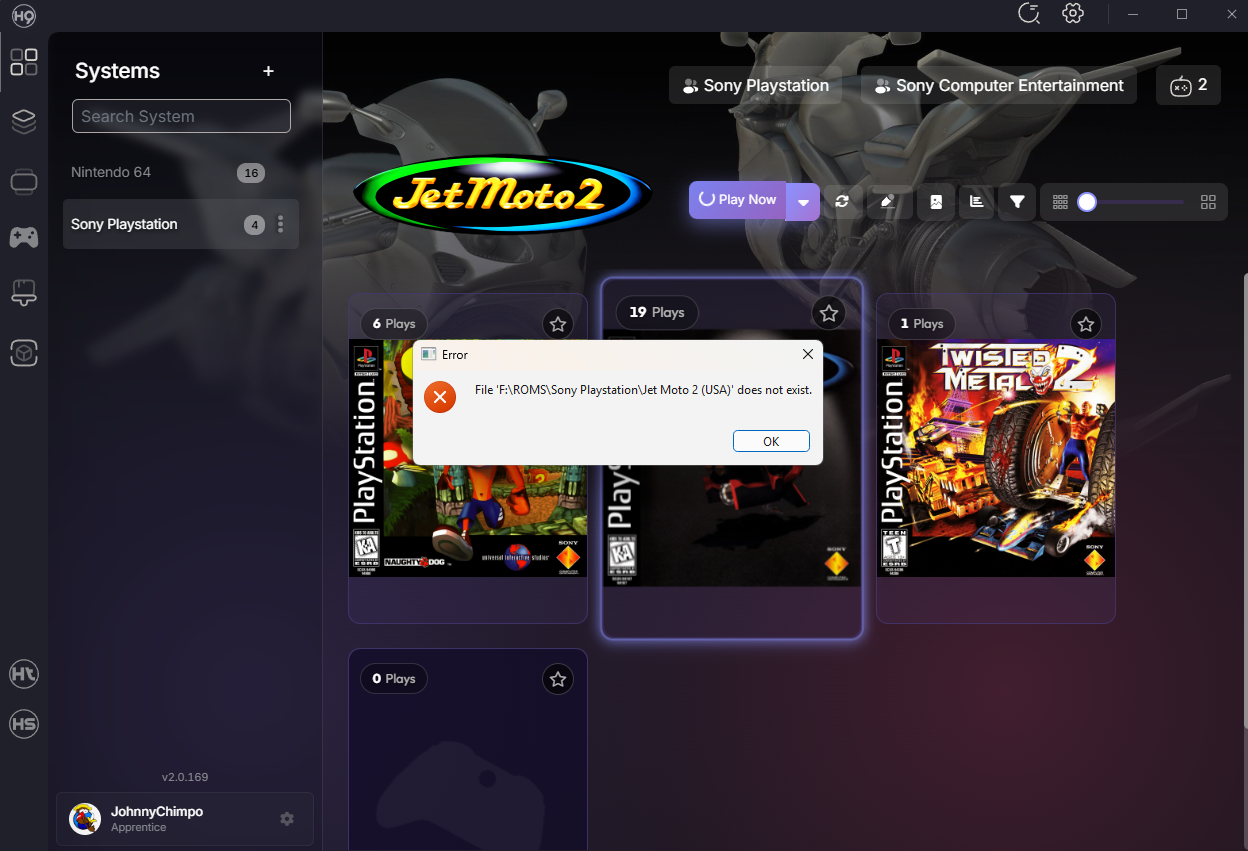This screenshot has width=1248, height=851.
Task: Expand the Play Now dropdown arrow
Action: coord(803,201)
